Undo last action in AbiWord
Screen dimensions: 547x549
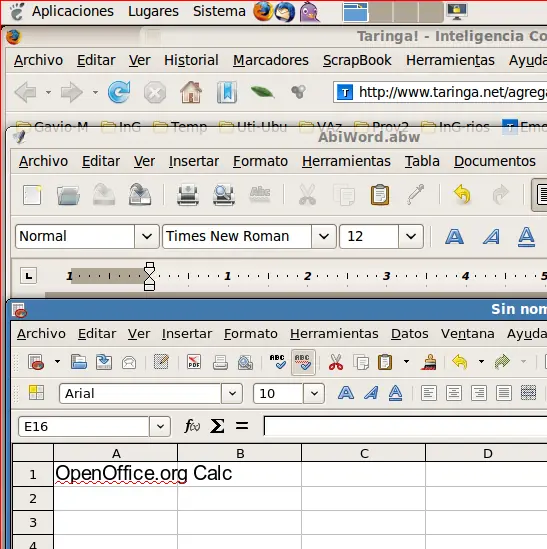click(462, 195)
